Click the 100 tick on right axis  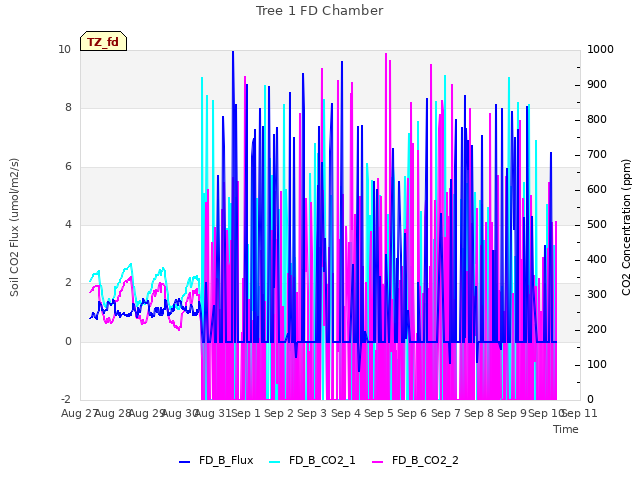click(x=597, y=364)
